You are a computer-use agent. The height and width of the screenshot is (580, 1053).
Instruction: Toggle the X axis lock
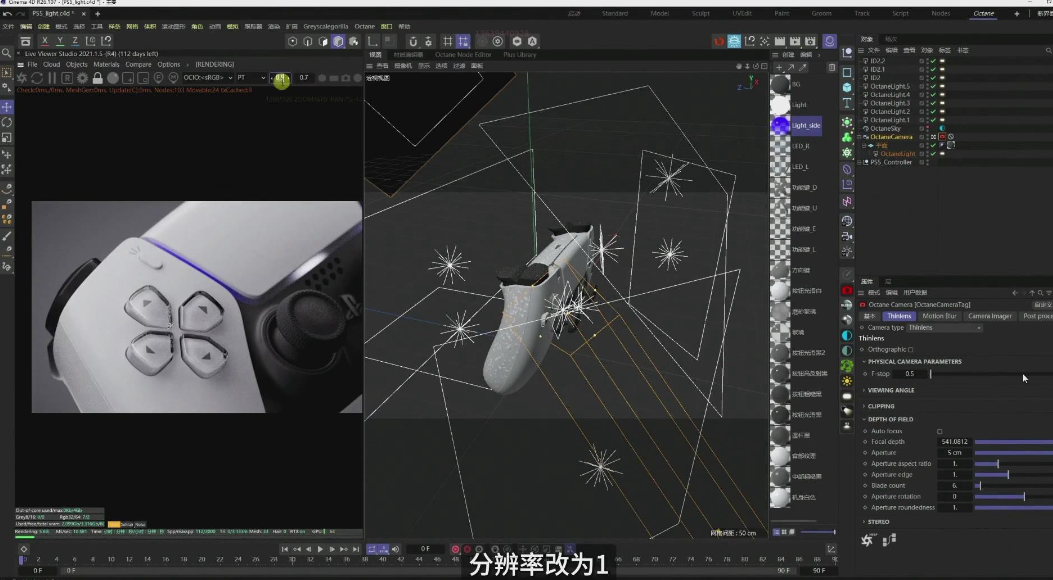tap(45, 41)
